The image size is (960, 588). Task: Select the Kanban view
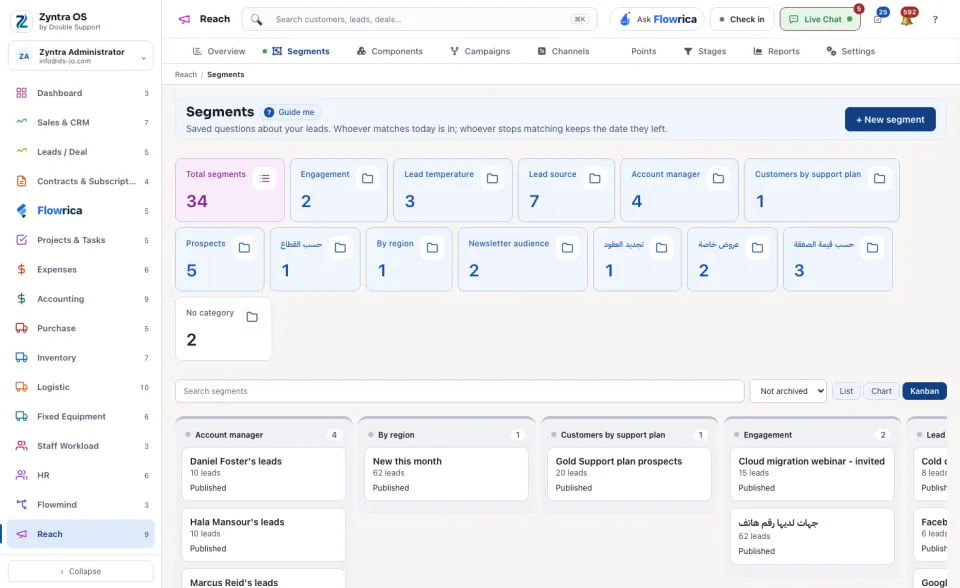[x=924, y=391]
